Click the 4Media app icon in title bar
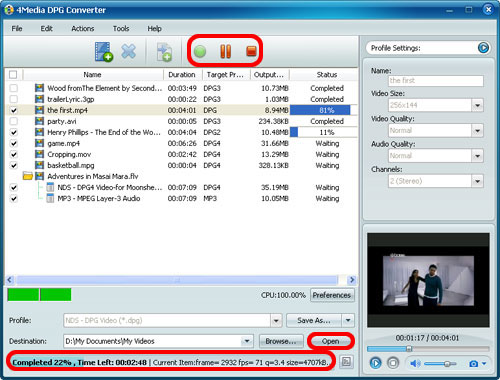 (x=9, y=10)
